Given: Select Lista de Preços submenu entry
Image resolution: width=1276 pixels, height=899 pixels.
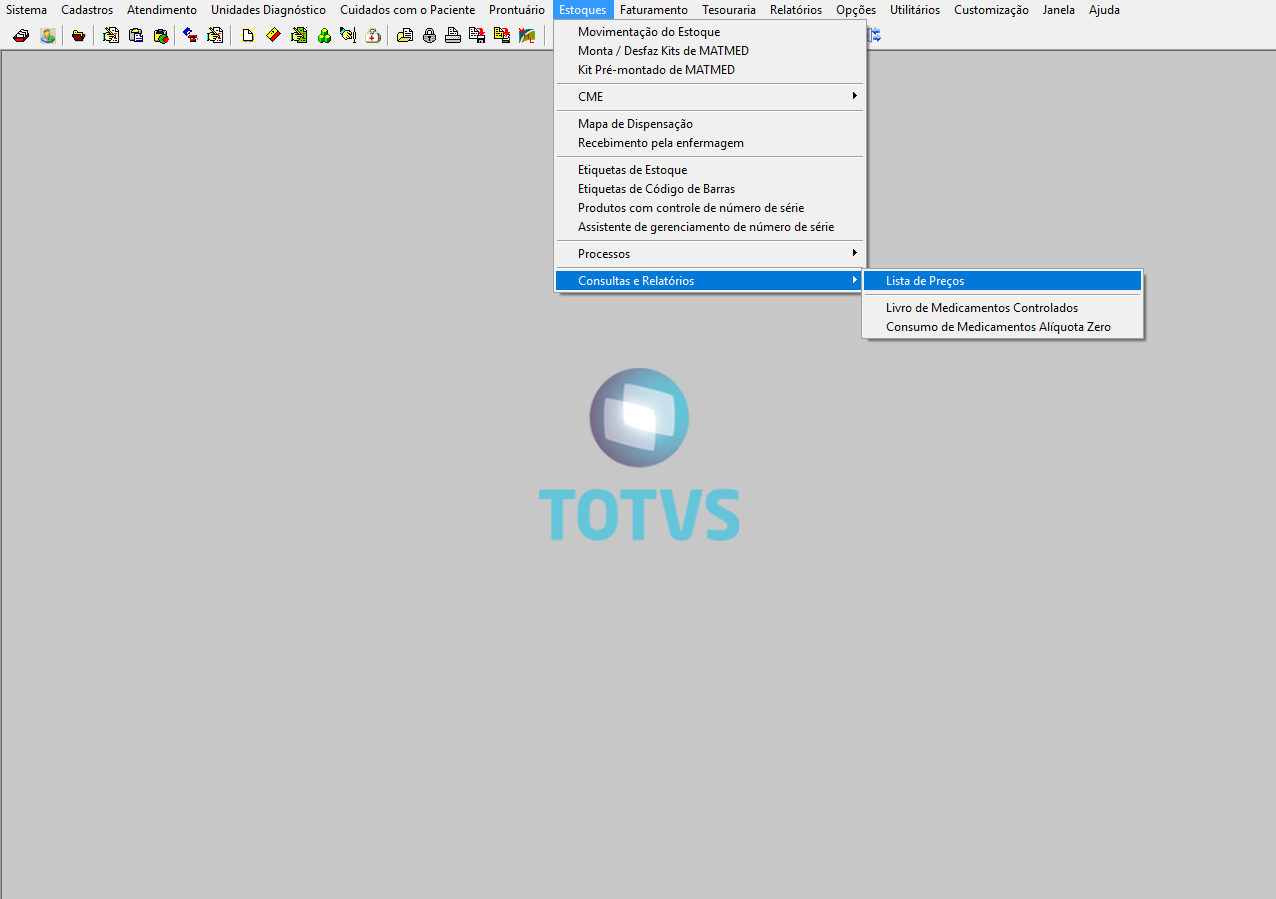Looking at the screenshot, I should coord(1002,281).
